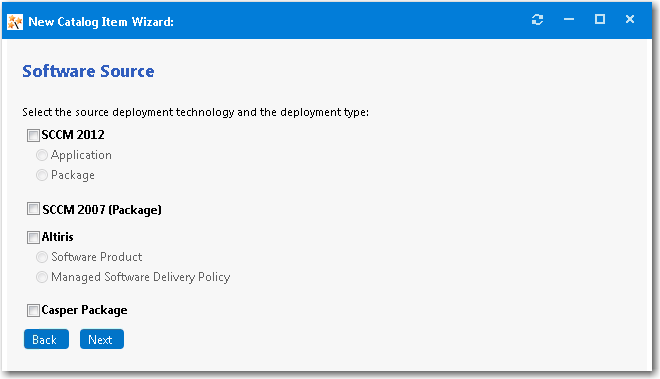Refresh the wizard using the circular arrows icon
The image size is (660, 379).
538,19
